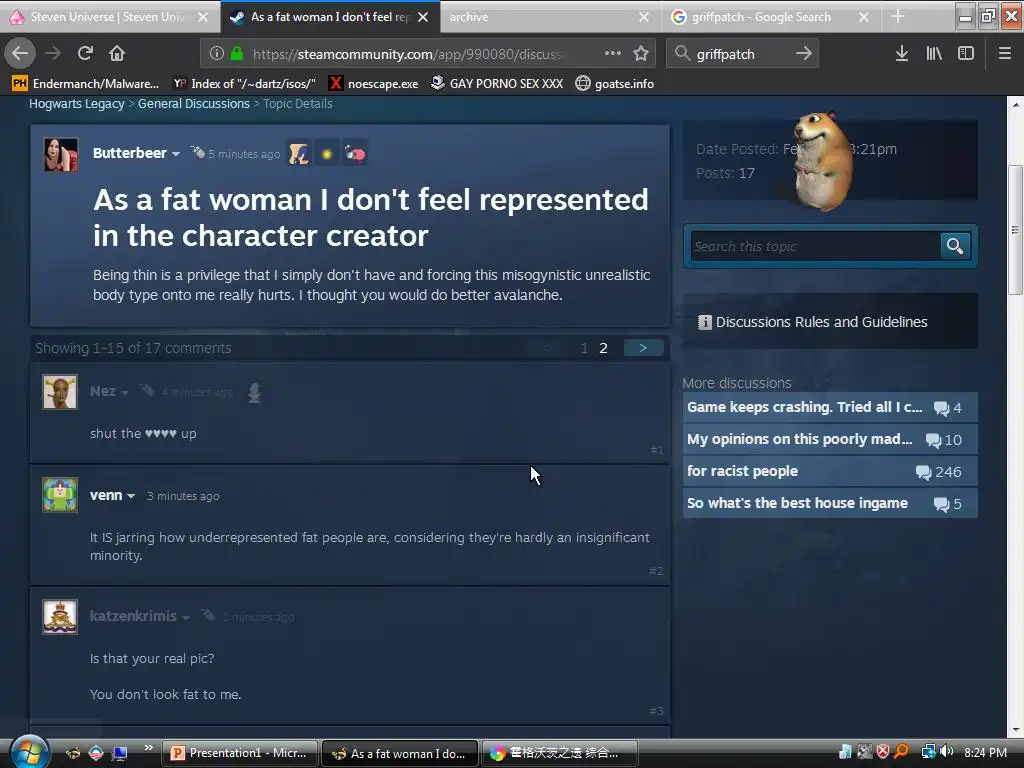Click scrollbar down arrow
The width and height of the screenshot is (1024, 768).
click(1015, 730)
